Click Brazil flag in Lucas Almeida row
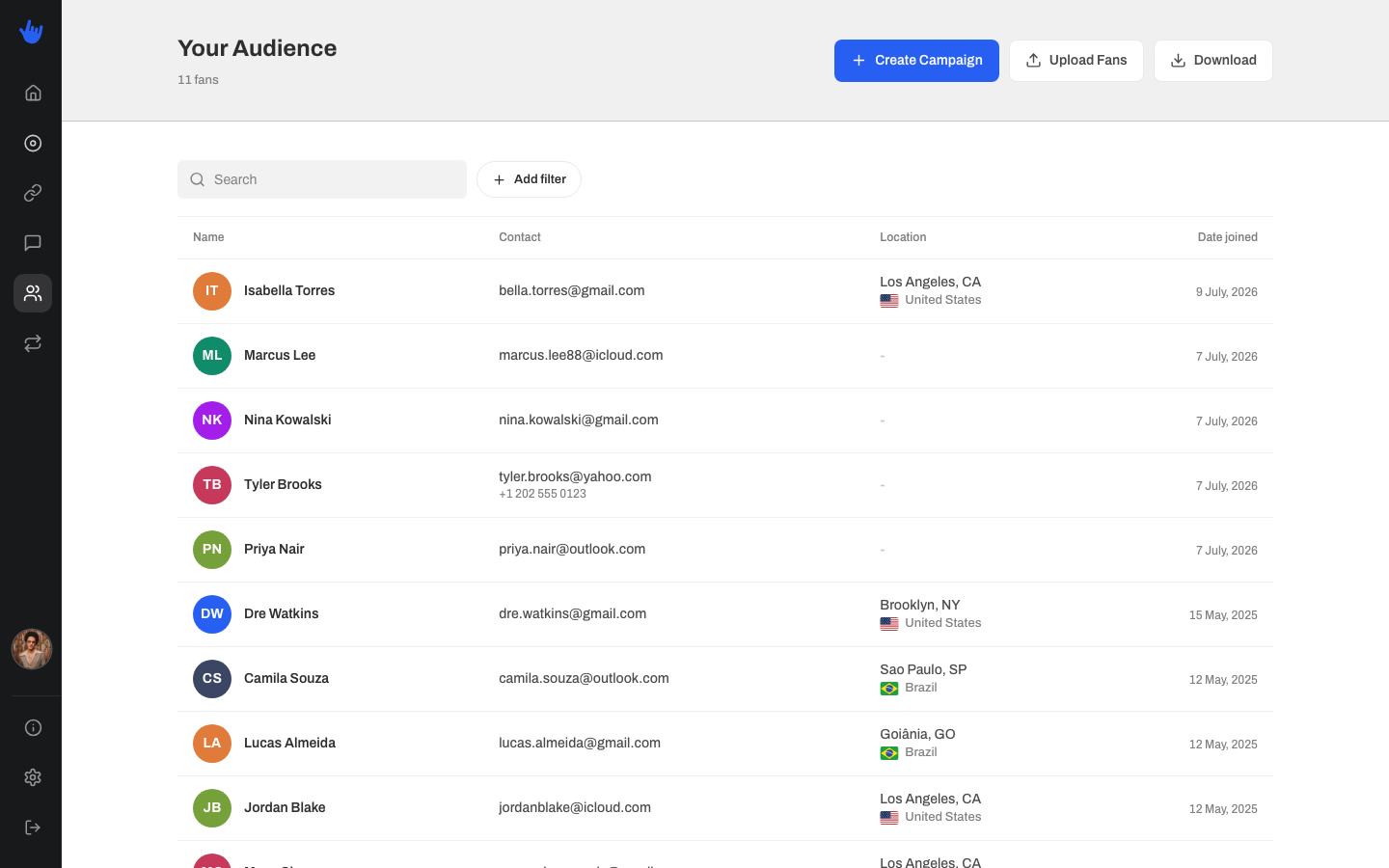 889,753
